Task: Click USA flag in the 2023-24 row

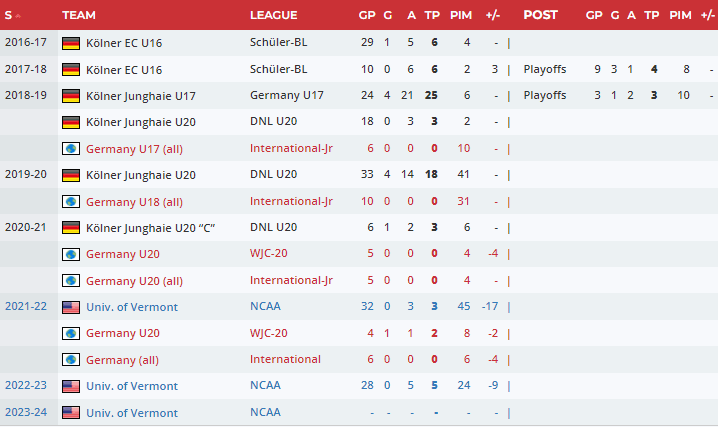Action: click(x=71, y=413)
